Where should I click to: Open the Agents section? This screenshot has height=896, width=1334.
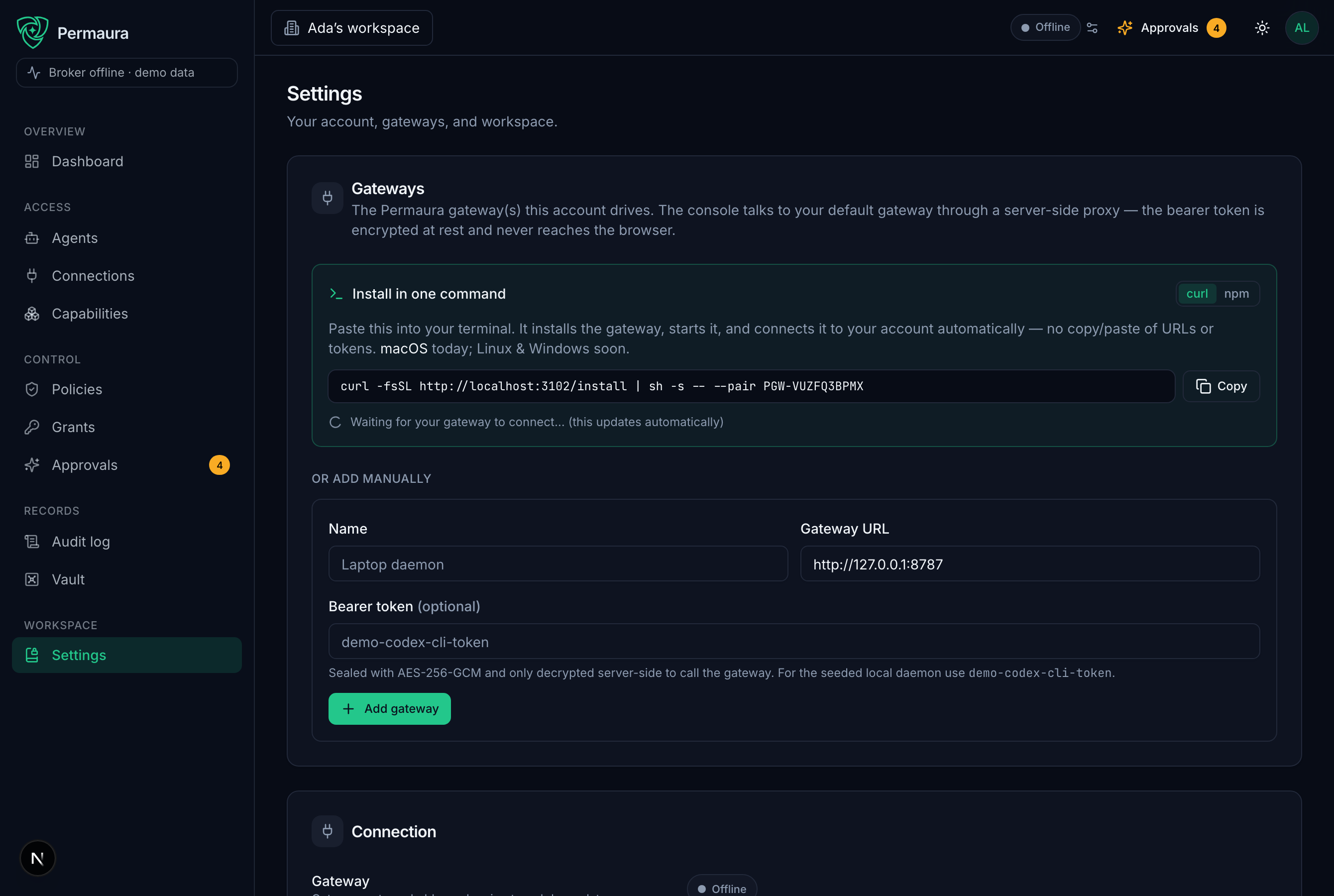(127, 238)
